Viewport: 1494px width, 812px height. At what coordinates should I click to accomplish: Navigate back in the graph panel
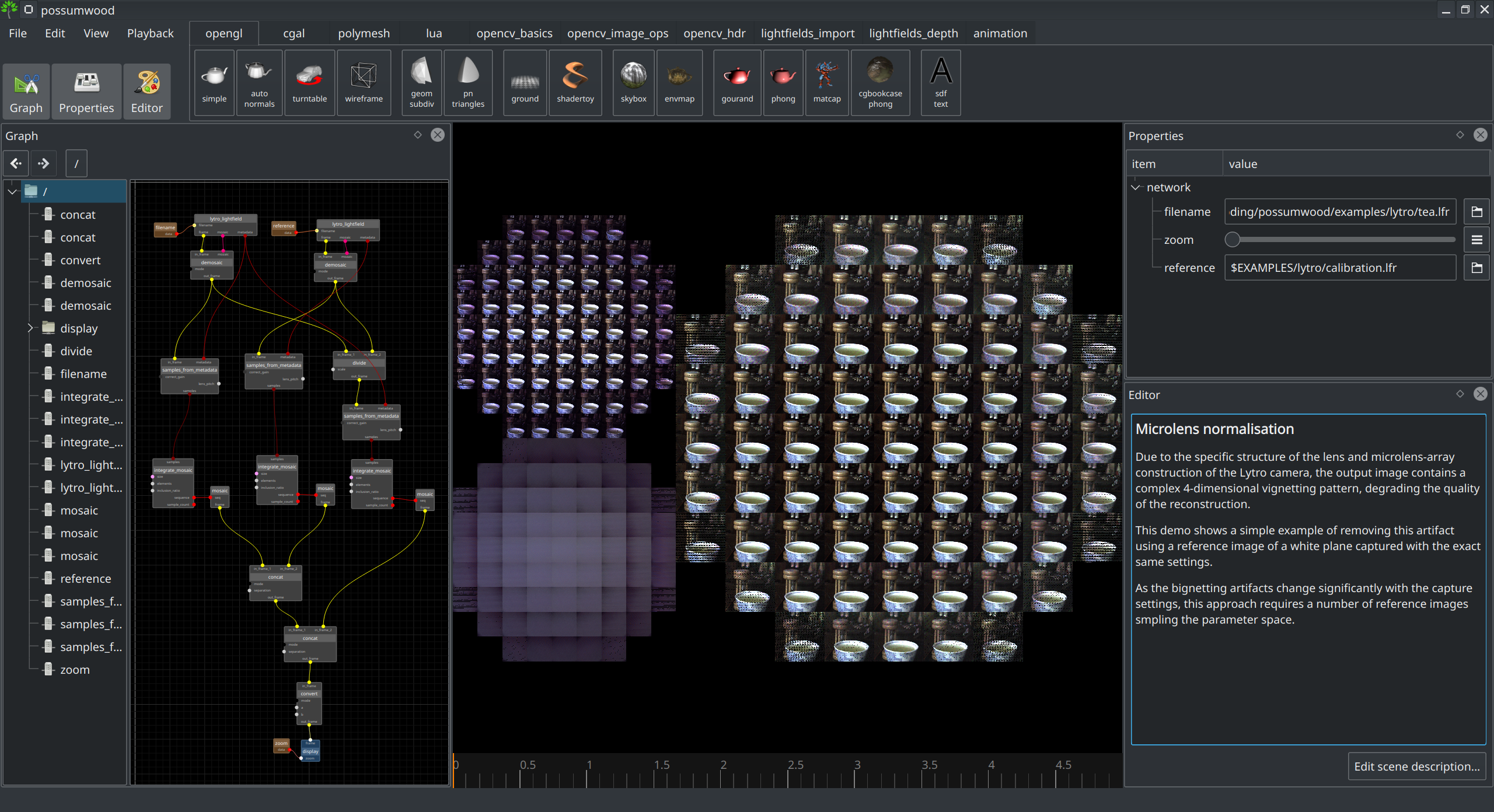(16, 163)
